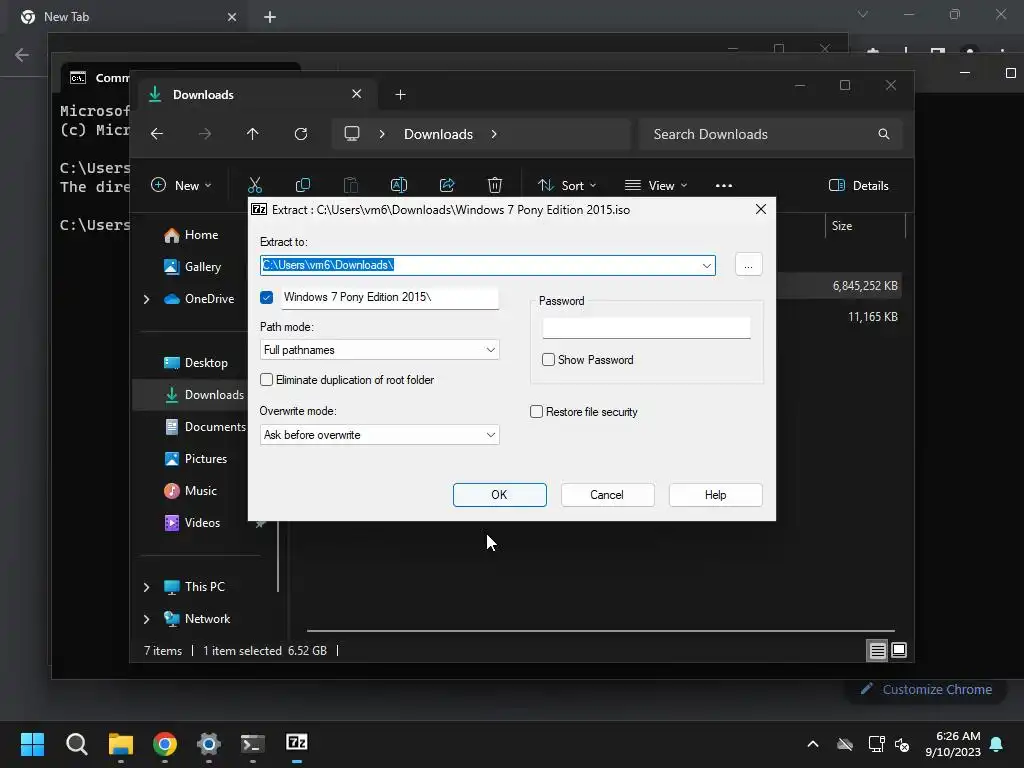The height and width of the screenshot is (768, 1024).
Task: Click the Copy icon in Explorer toolbar
Action: click(302, 185)
